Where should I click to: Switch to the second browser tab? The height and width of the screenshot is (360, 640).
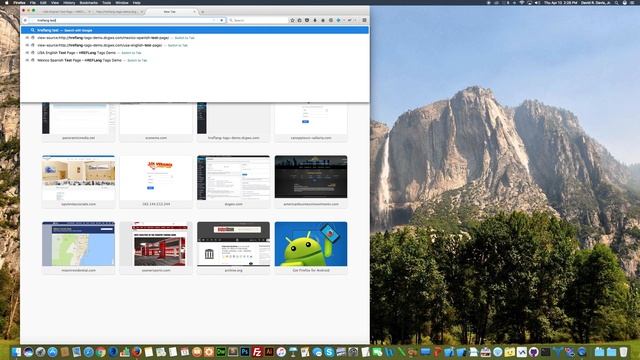point(118,12)
